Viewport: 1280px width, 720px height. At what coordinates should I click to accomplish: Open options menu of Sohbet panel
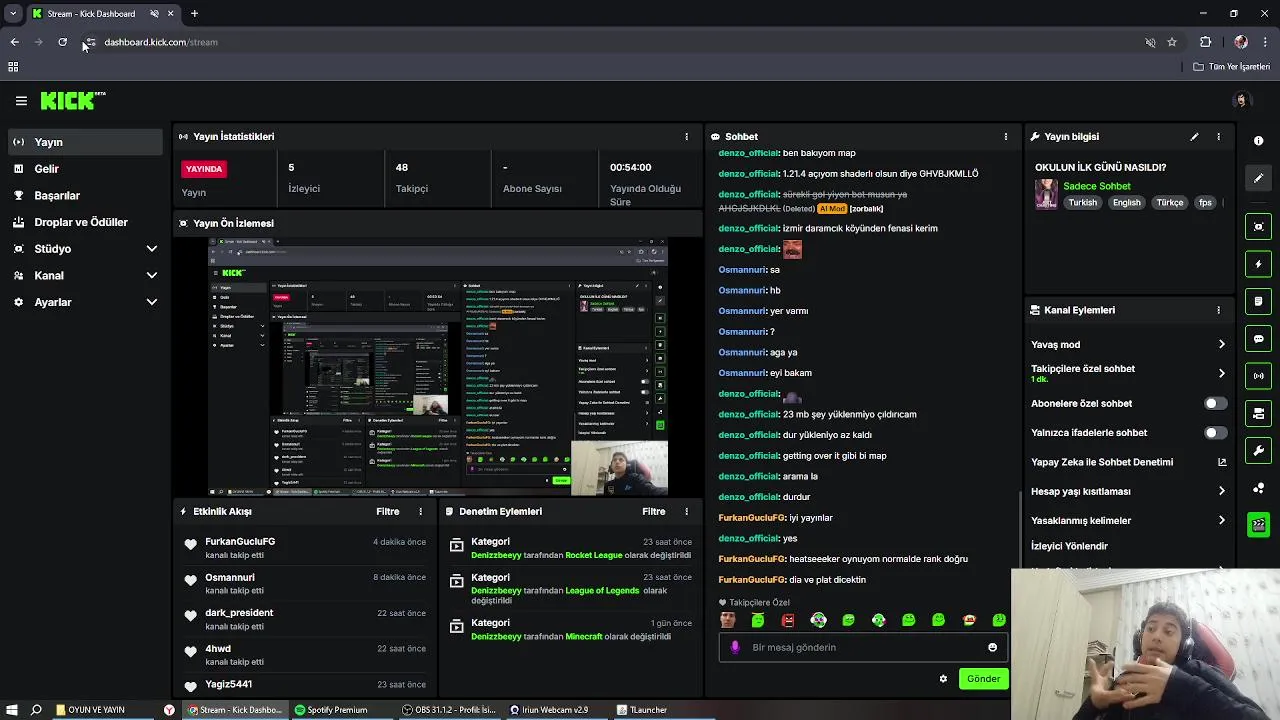pyautogui.click(x=1006, y=136)
